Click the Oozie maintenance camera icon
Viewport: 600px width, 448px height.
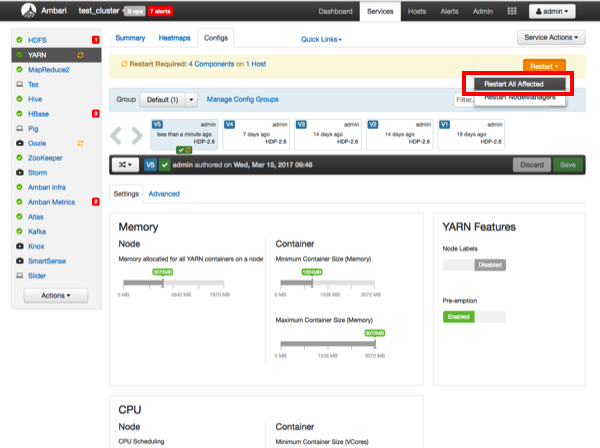[x=20, y=143]
